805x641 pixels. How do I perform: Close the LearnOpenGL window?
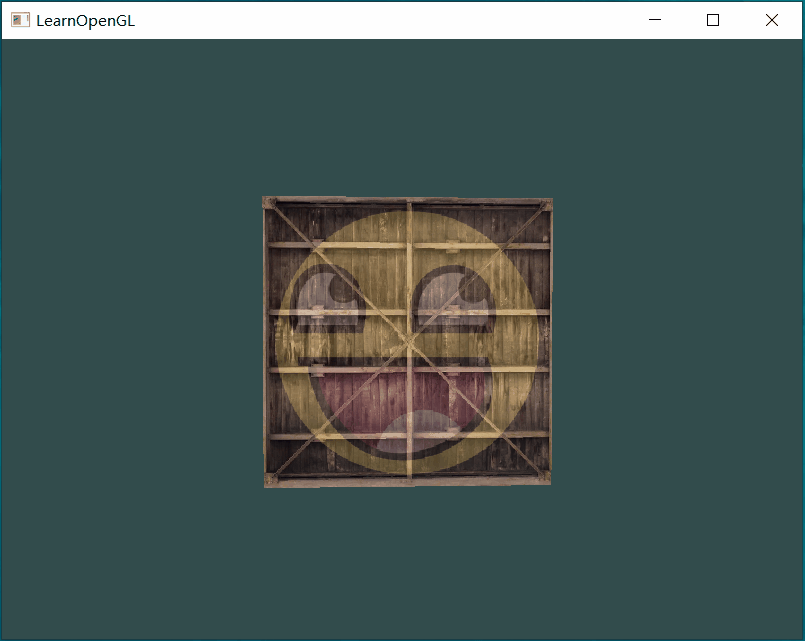click(x=771, y=20)
